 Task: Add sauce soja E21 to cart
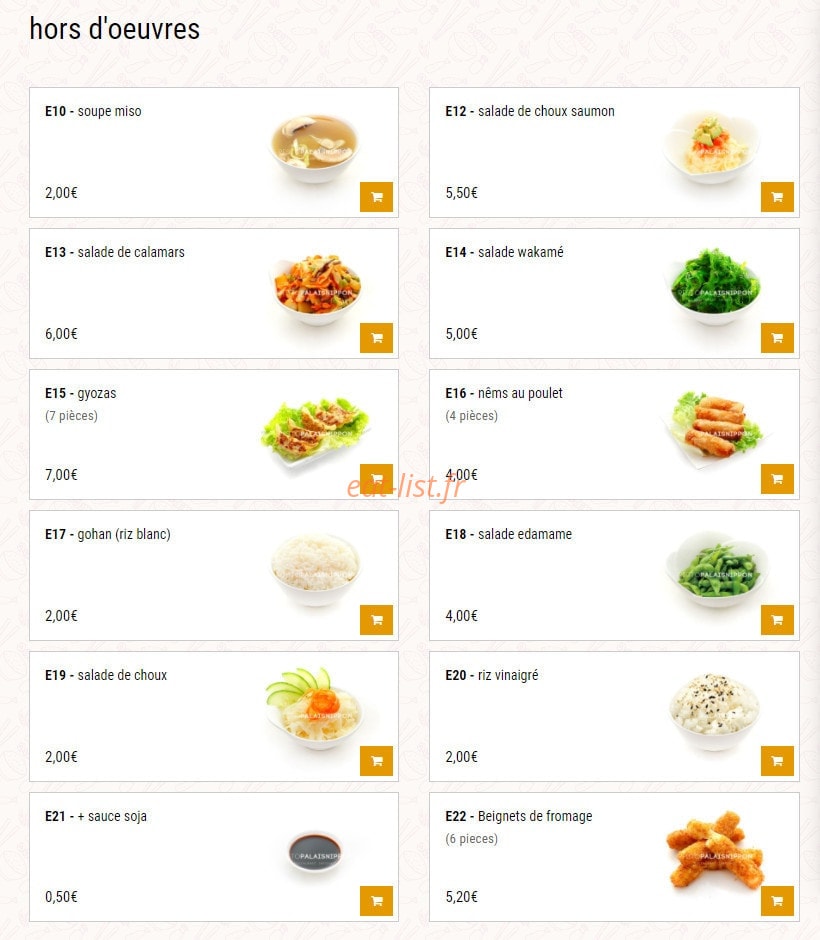click(x=376, y=901)
